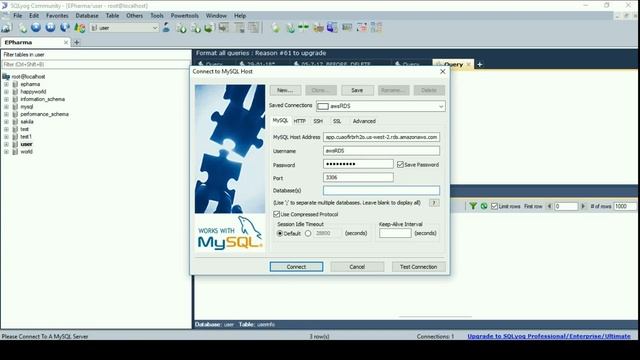
Task: Select the MySQL tab in dialog
Action: coord(280,120)
